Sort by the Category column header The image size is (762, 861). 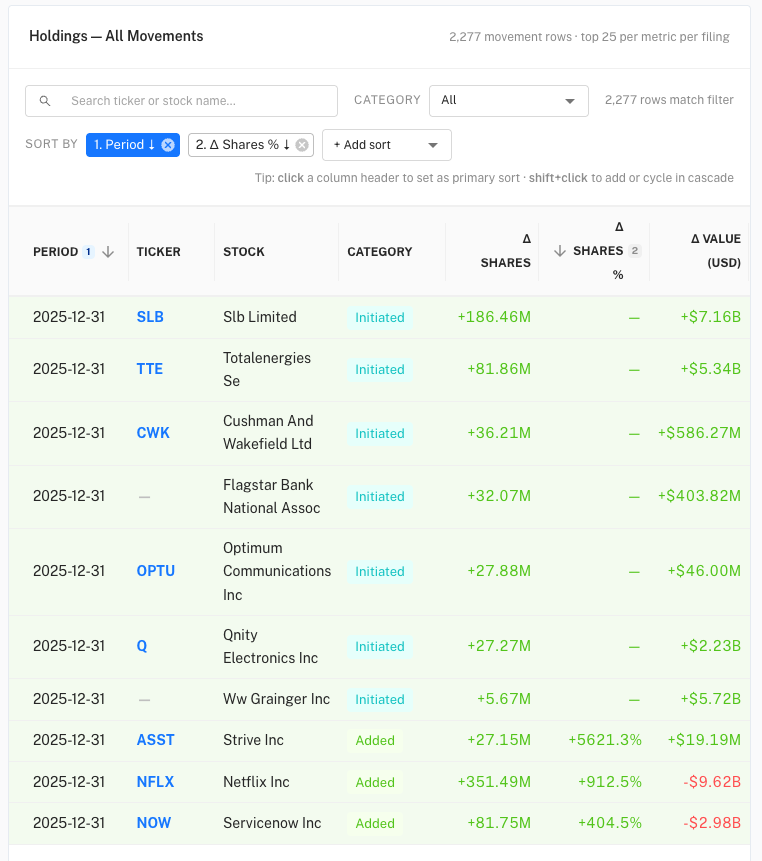click(380, 251)
